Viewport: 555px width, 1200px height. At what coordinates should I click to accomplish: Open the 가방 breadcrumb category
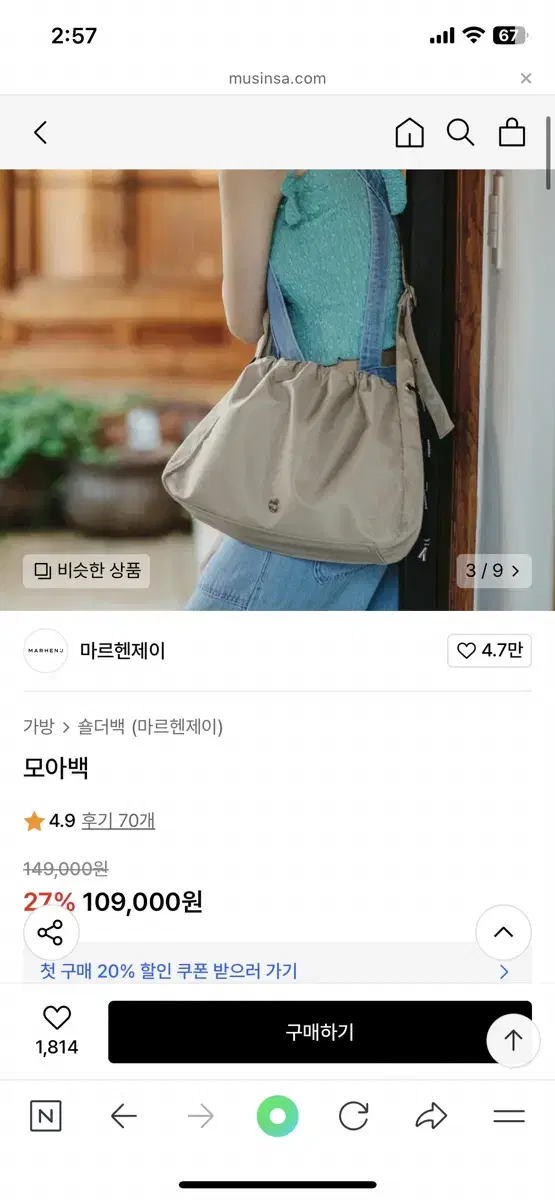click(x=39, y=727)
